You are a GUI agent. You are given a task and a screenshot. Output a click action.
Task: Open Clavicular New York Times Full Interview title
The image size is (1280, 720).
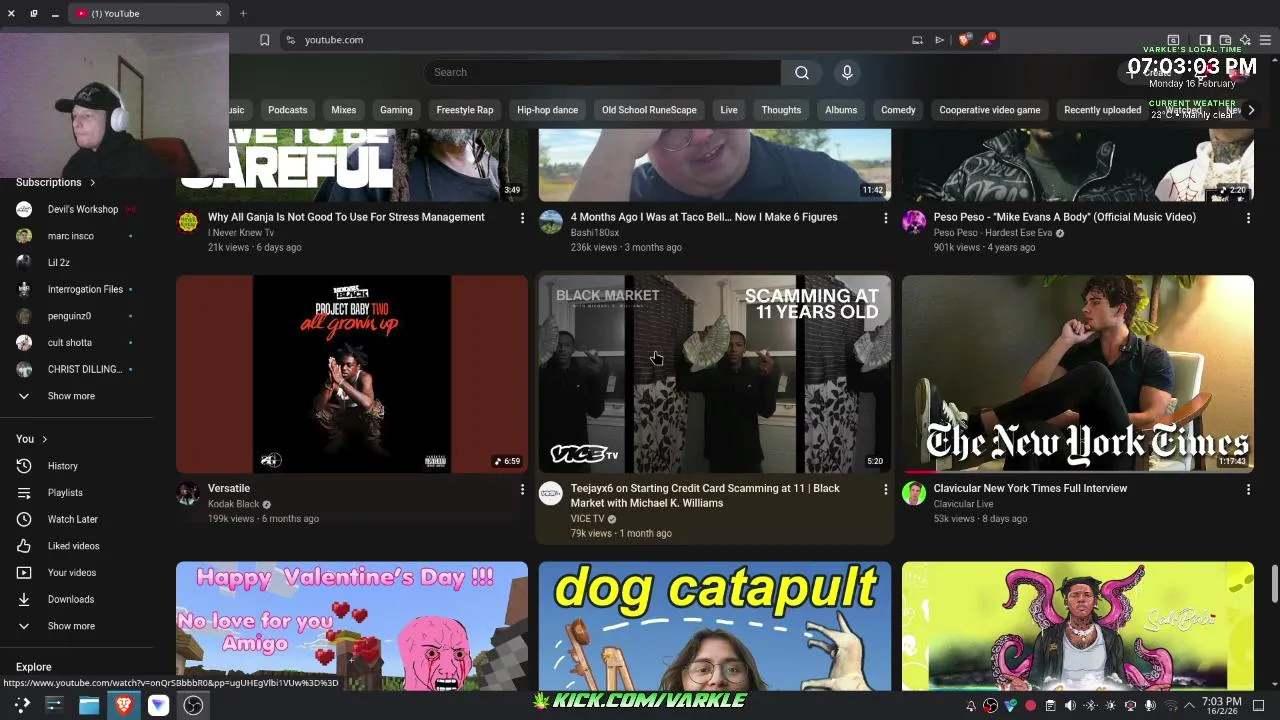[1030, 489]
